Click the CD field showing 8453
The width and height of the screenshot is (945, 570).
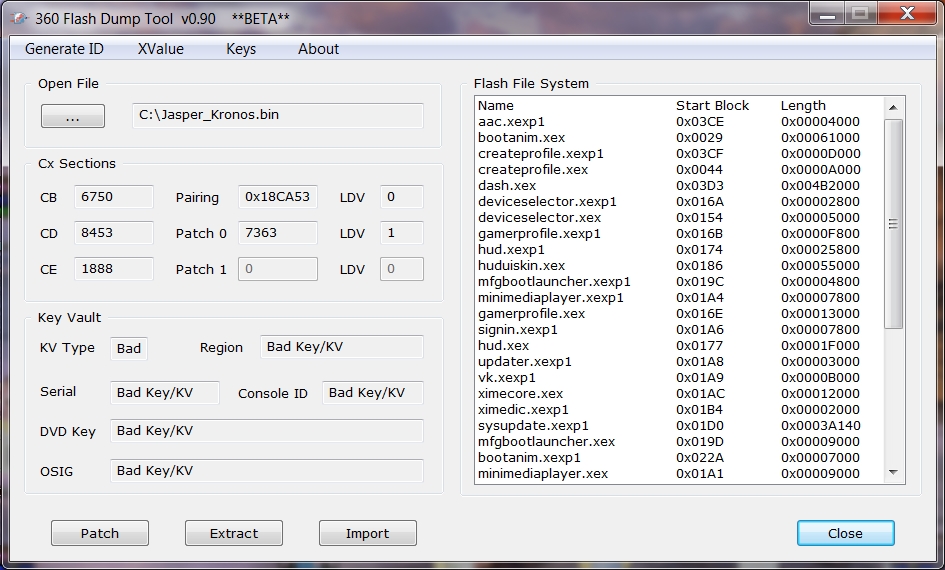[x=114, y=233]
